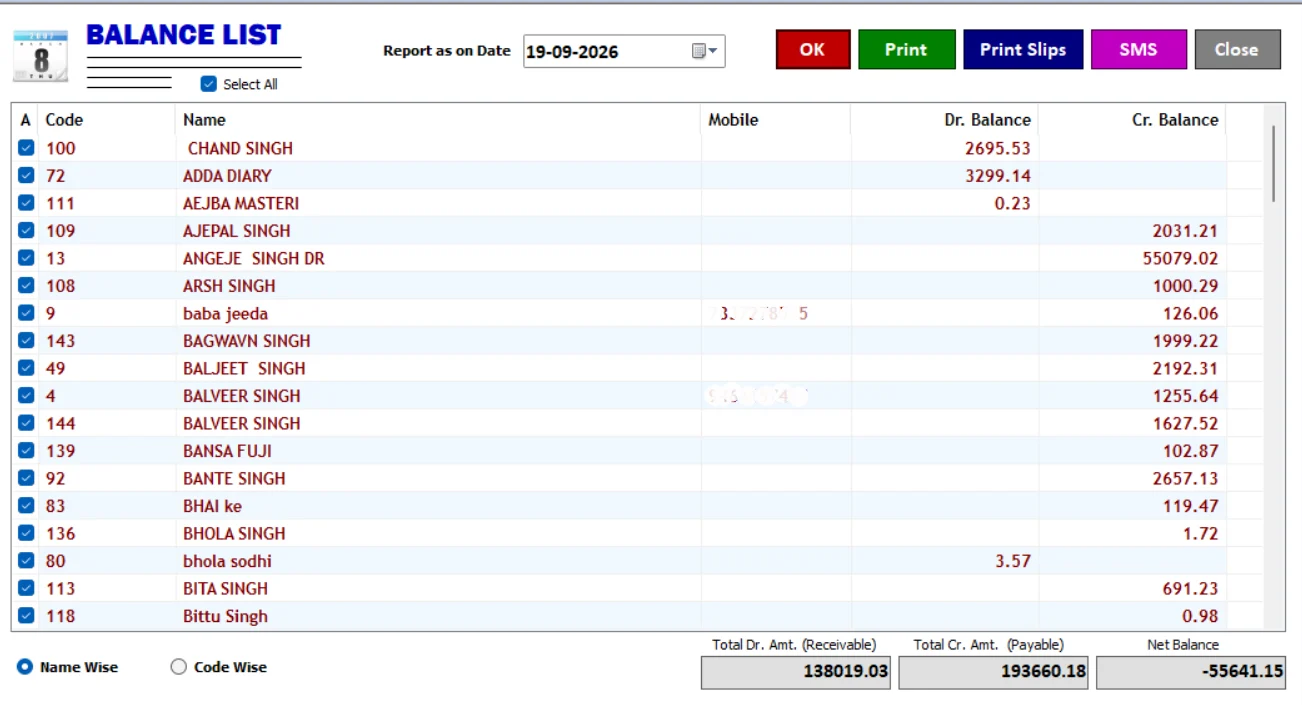Untick the baba jeeda checkbox
The height and width of the screenshot is (705, 1302).
pyautogui.click(x=26, y=313)
